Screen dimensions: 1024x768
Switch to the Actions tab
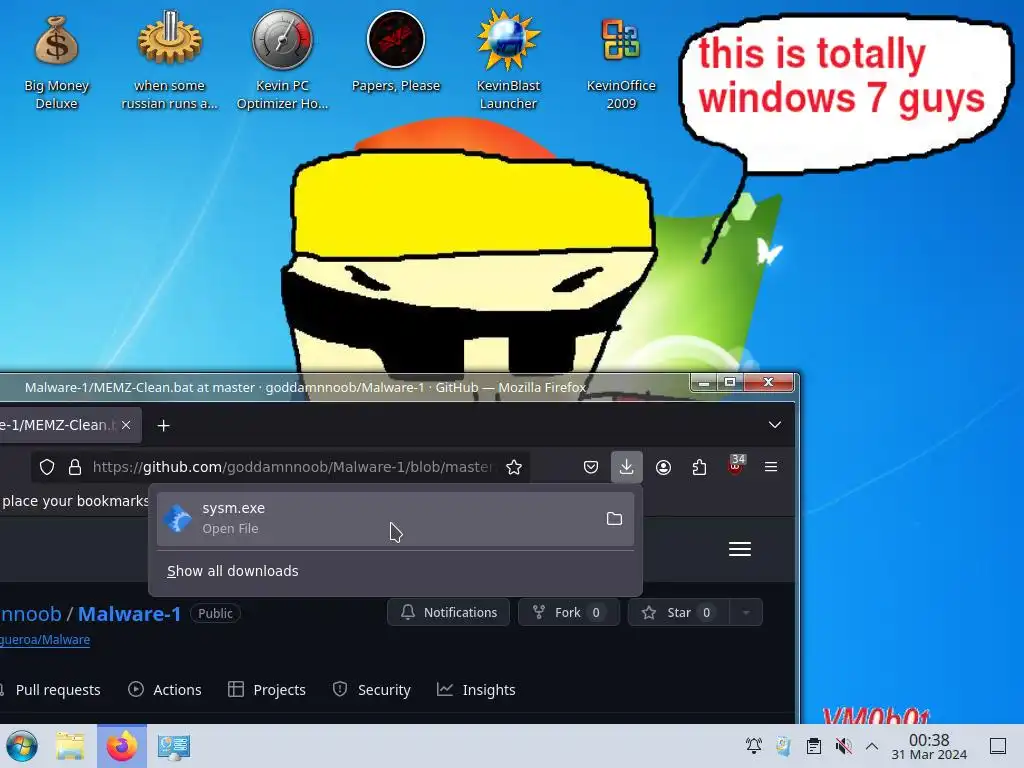[x=165, y=690]
